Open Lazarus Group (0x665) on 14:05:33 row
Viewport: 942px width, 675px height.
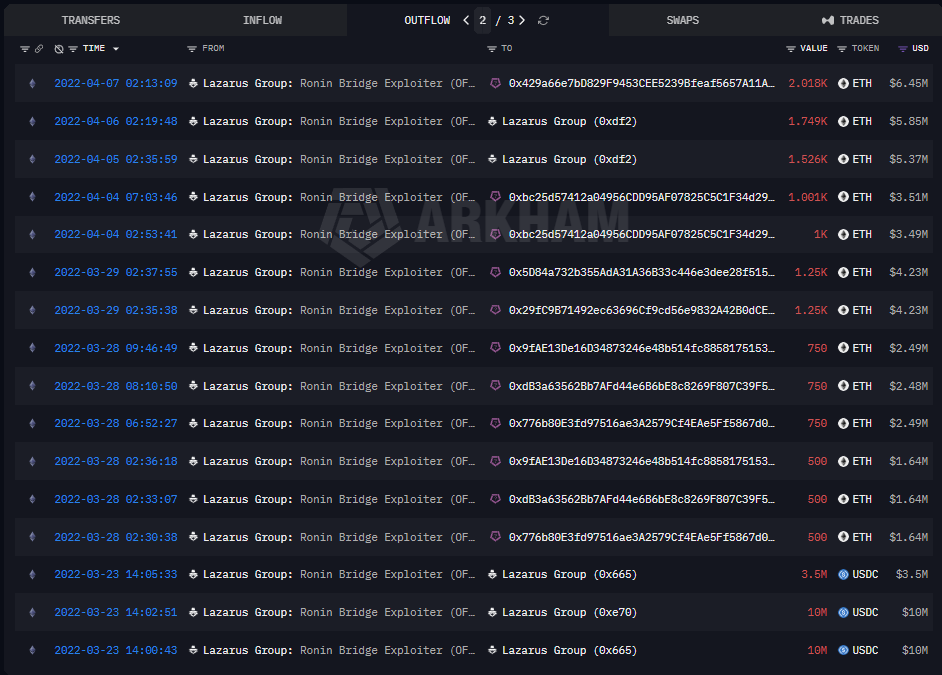pyautogui.click(x=570, y=574)
